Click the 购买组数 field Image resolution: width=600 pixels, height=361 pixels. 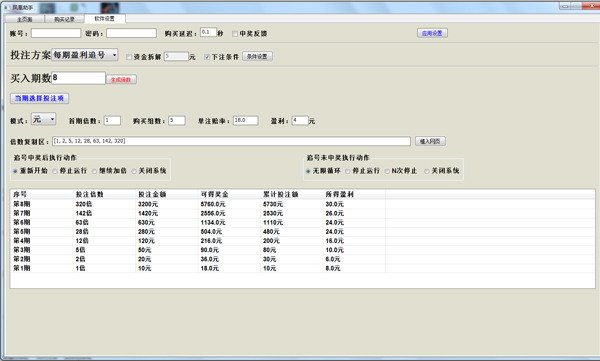point(177,121)
